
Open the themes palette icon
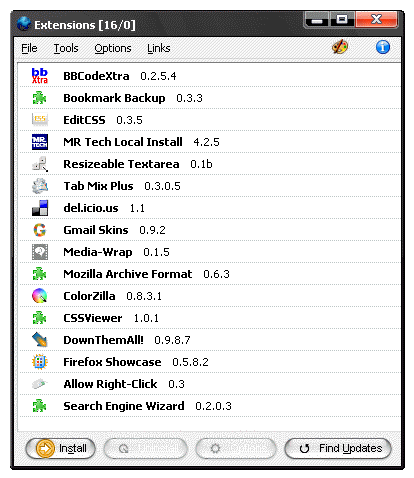[340, 47]
